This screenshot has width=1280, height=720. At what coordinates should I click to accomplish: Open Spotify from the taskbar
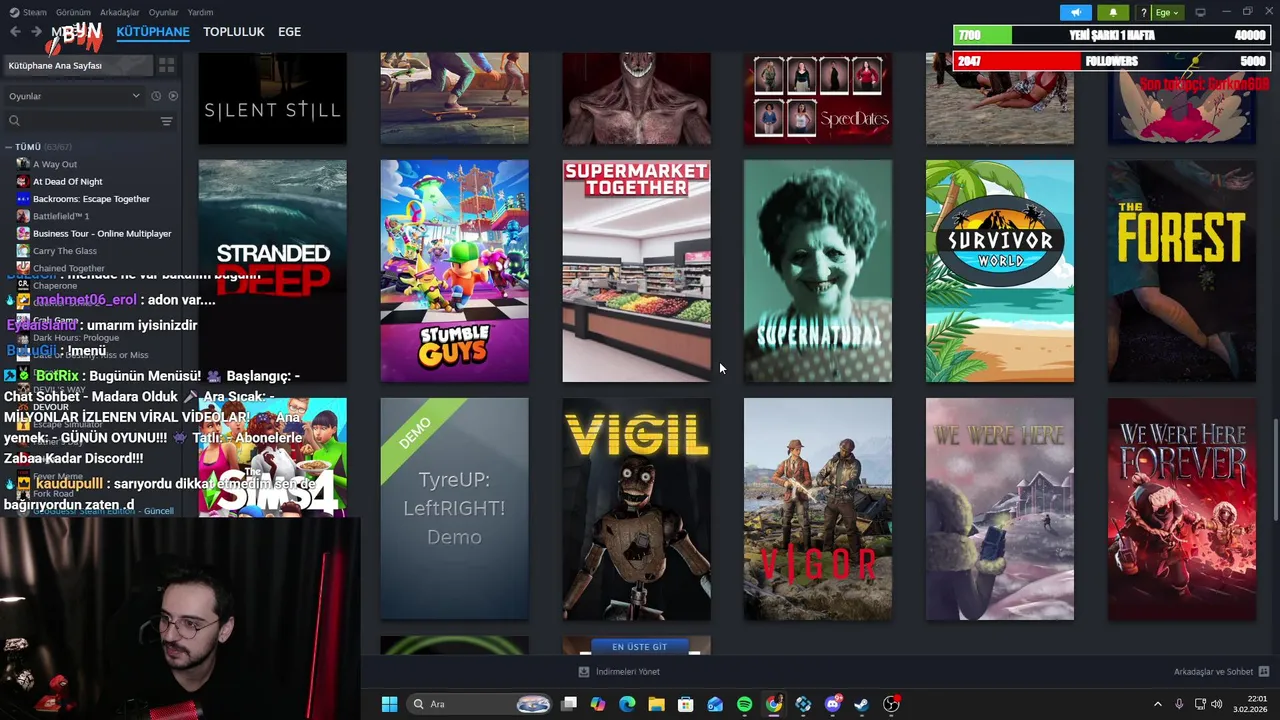(x=744, y=704)
